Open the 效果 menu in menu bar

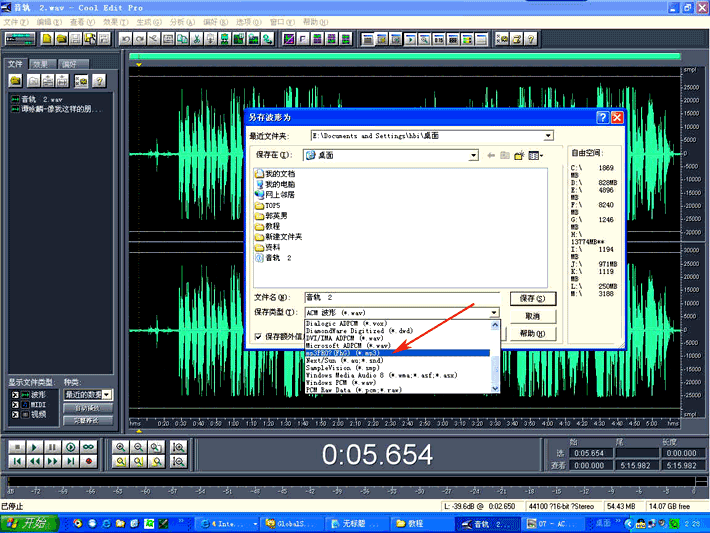(116, 21)
